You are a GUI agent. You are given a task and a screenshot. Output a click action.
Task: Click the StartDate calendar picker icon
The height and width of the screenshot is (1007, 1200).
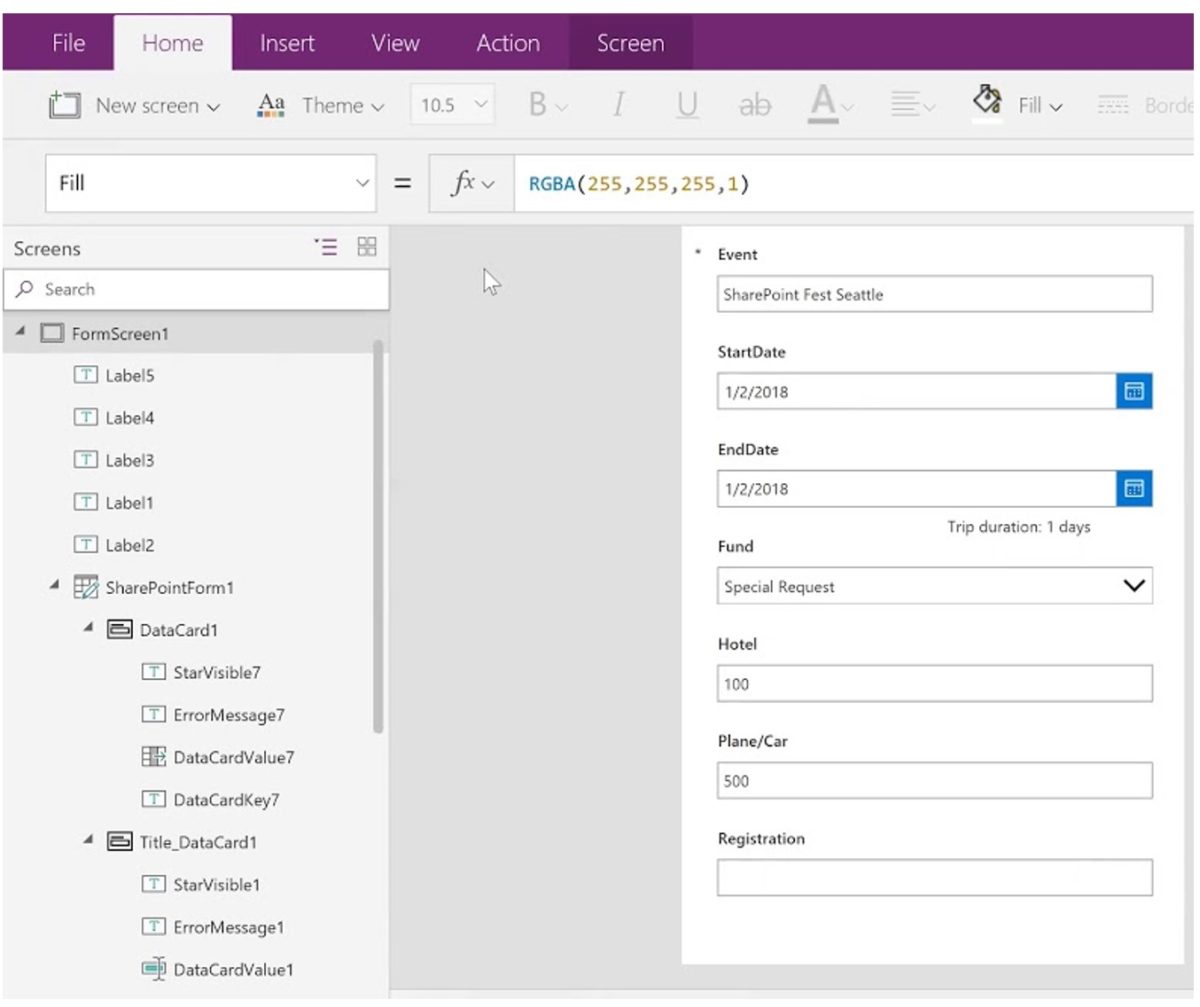[1134, 391]
